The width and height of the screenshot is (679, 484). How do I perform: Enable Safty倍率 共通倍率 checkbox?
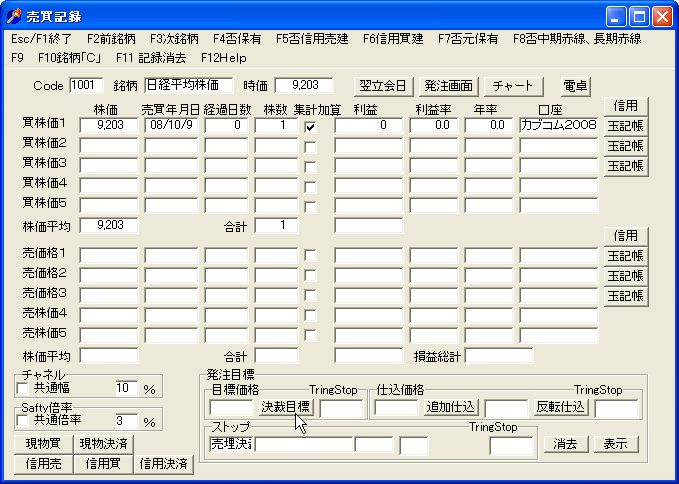tap(22, 420)
